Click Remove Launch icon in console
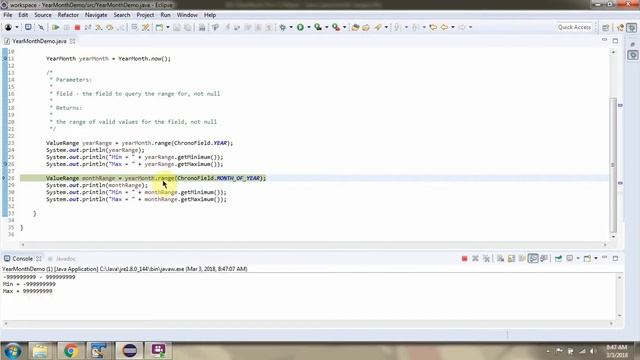The height and width of the screenshot is (360, 640). (475, 258)
